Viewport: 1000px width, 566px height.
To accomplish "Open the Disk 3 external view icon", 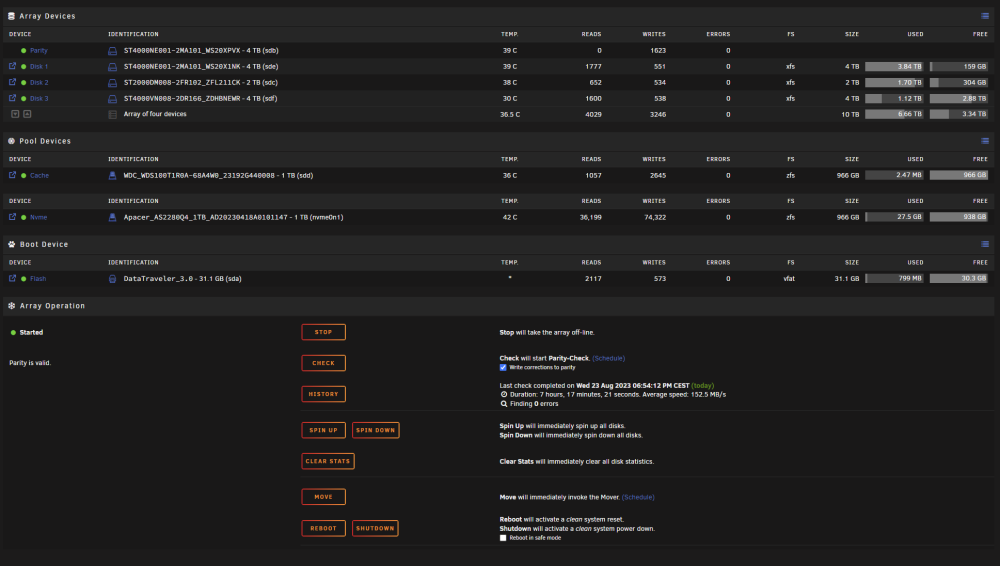I will [x=12, y=98].
